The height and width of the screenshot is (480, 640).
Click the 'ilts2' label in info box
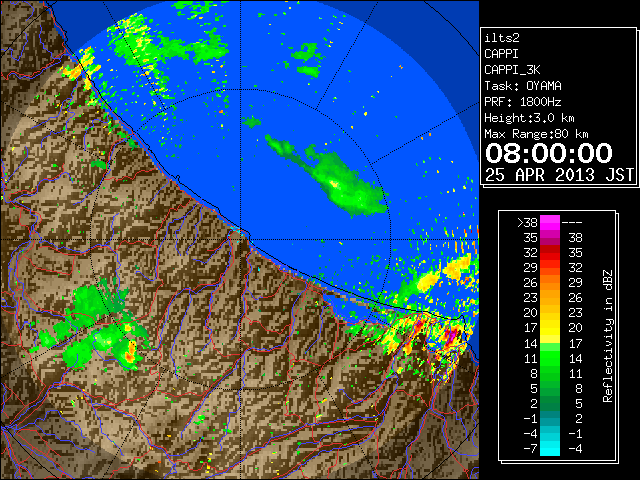coord(502,38)
